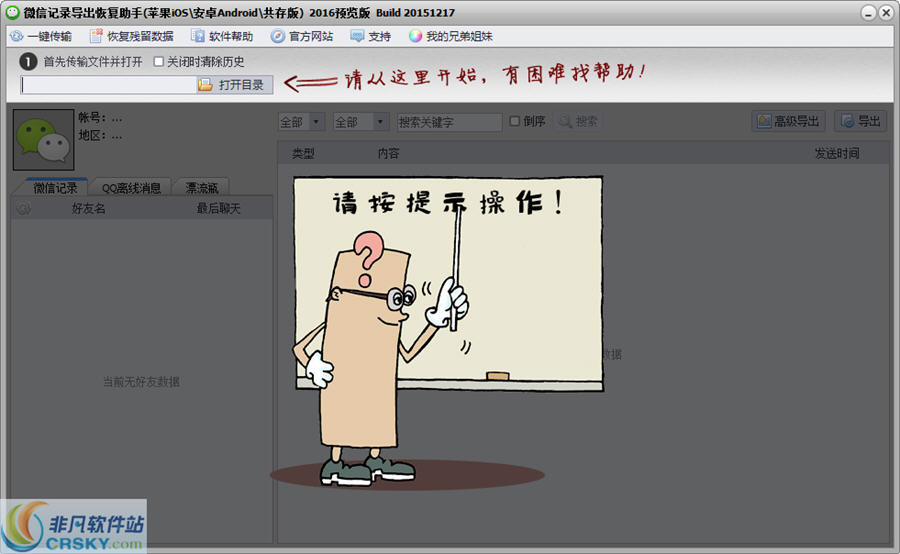Click the 好友名 column header

tap(88, 208)
